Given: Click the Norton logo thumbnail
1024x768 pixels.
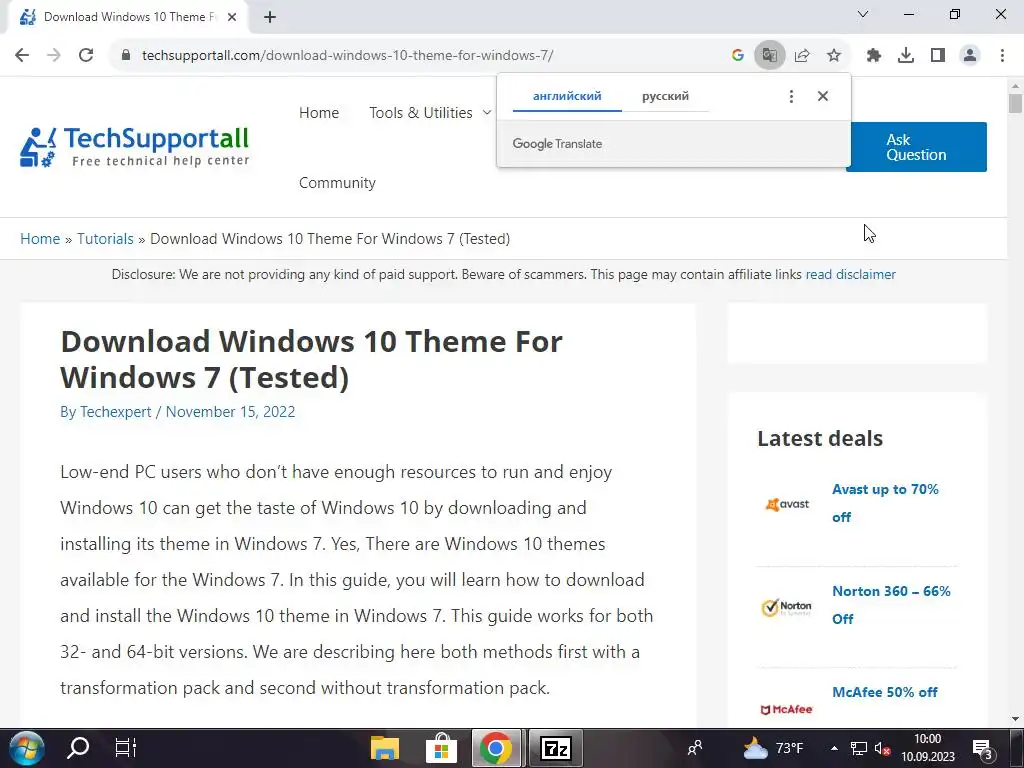Looking at the screenshot, I should (x=787, y=607).
